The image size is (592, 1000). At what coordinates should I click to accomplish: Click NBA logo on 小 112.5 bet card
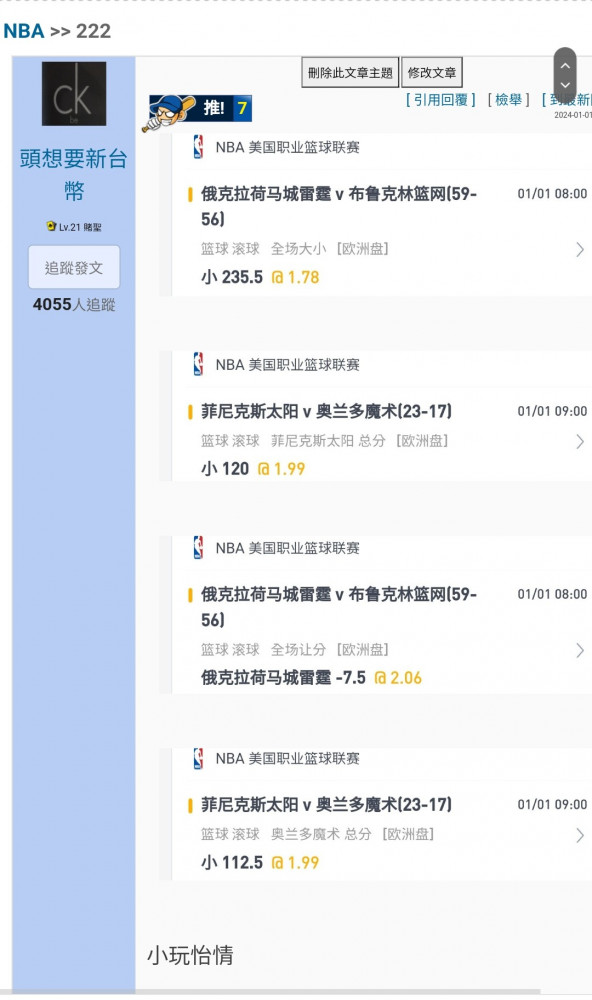(x=198, y=758)
